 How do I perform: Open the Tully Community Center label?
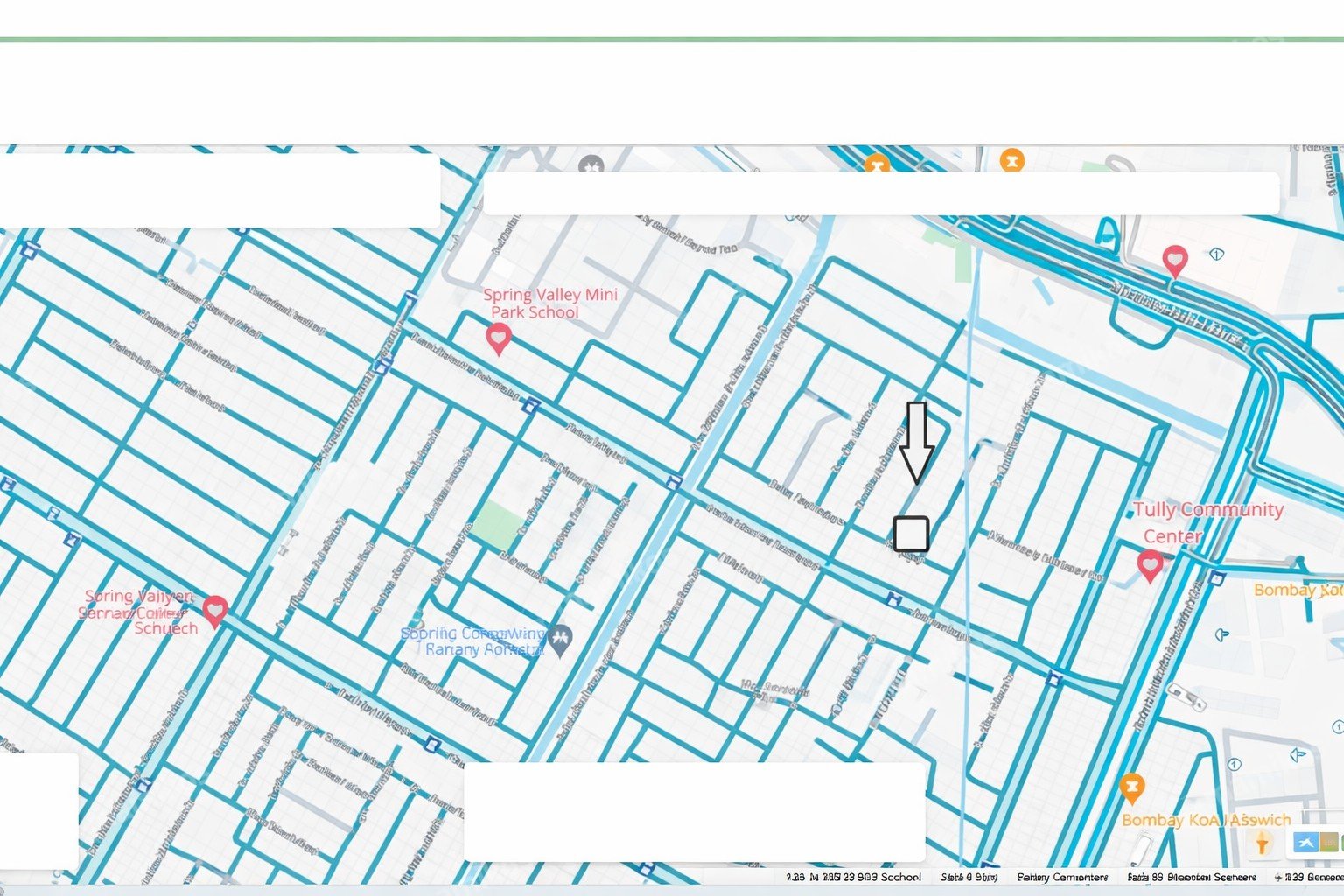(1207, 522)
